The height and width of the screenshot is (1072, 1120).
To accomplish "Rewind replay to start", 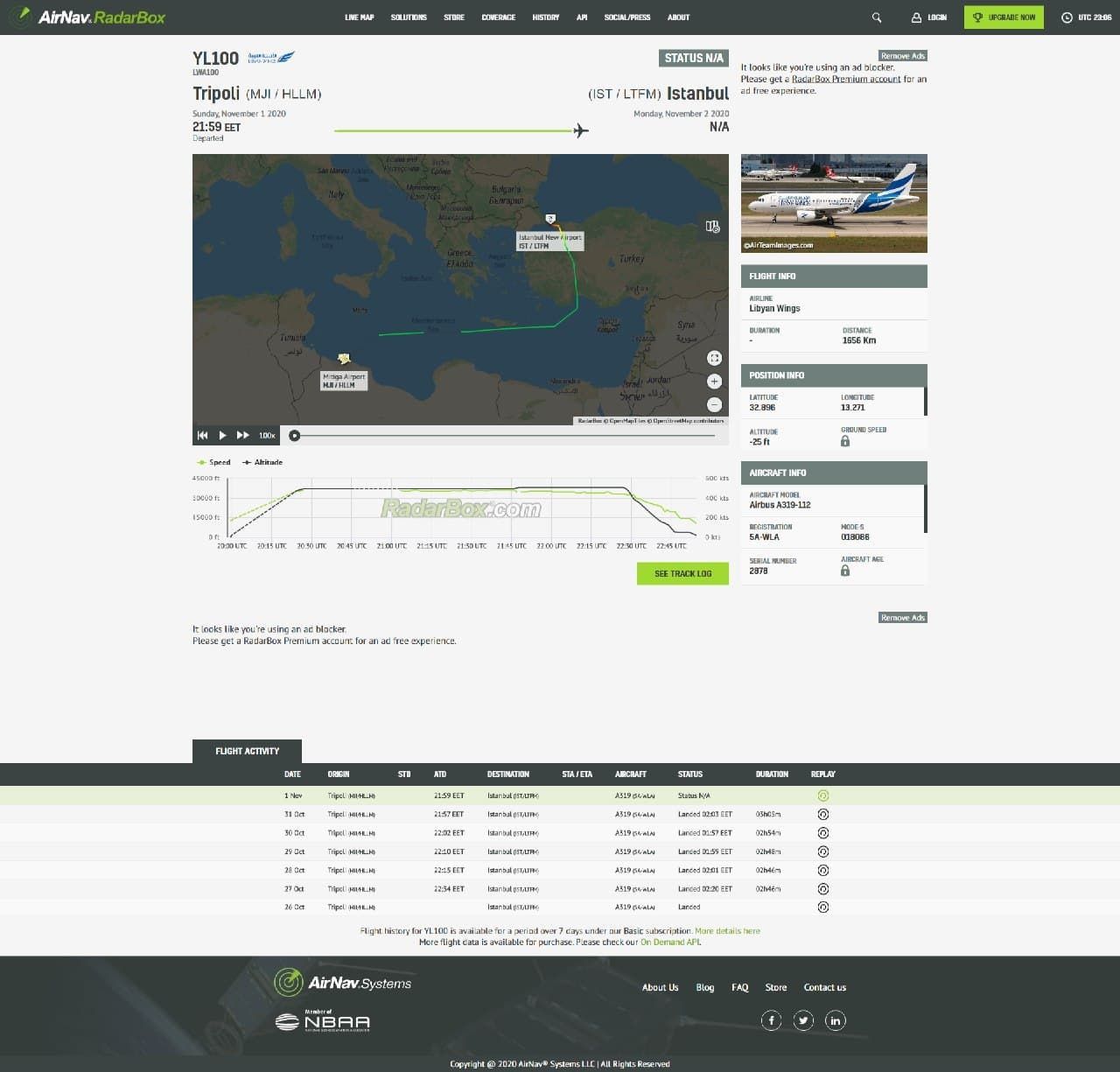I will (x=203, y=435).
